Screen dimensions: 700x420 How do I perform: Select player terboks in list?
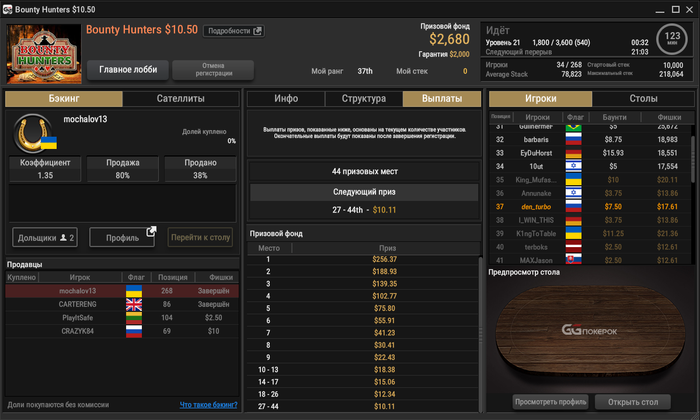590,247
